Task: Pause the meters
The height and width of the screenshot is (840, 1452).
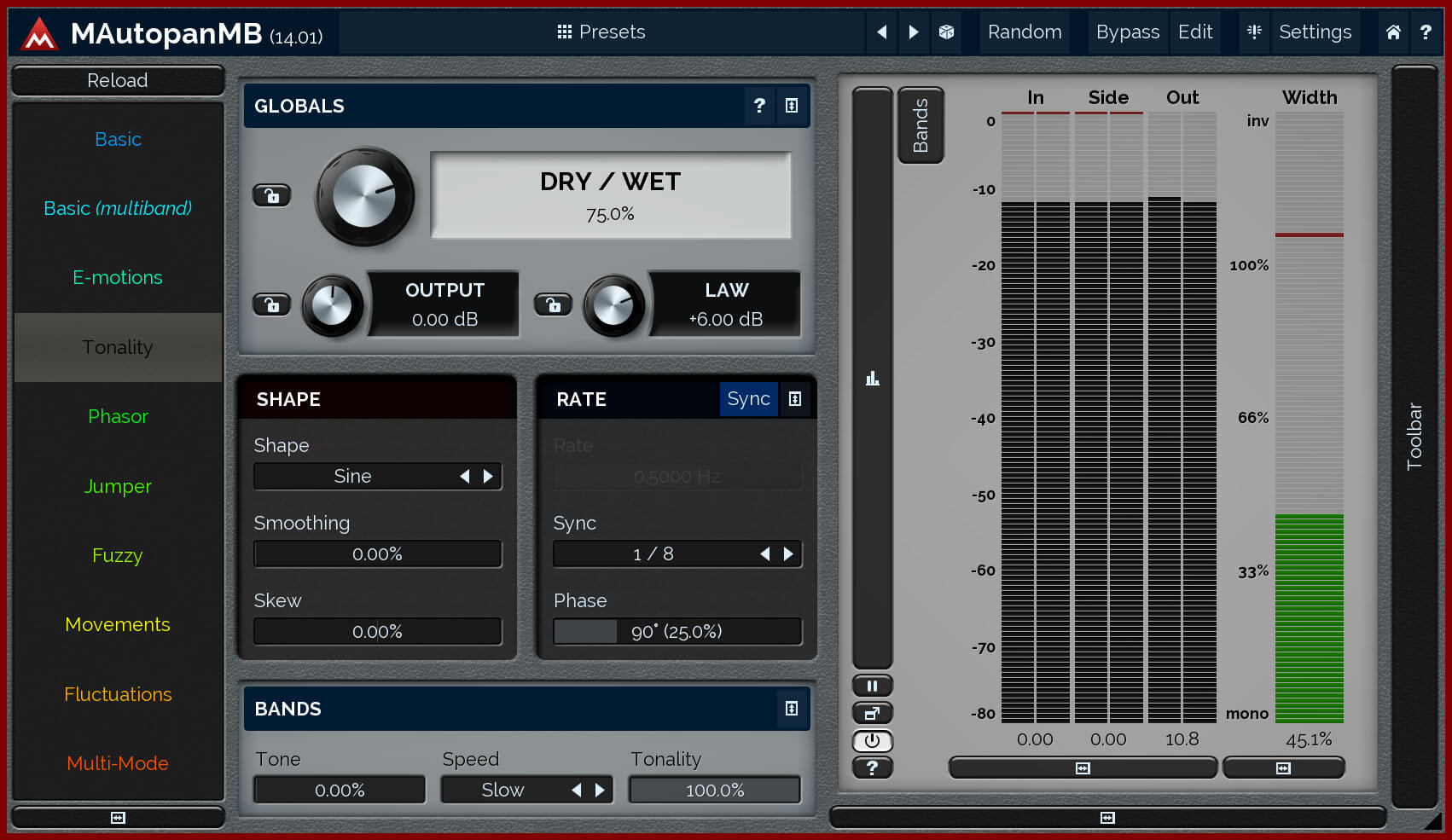Action: [872, 686]
